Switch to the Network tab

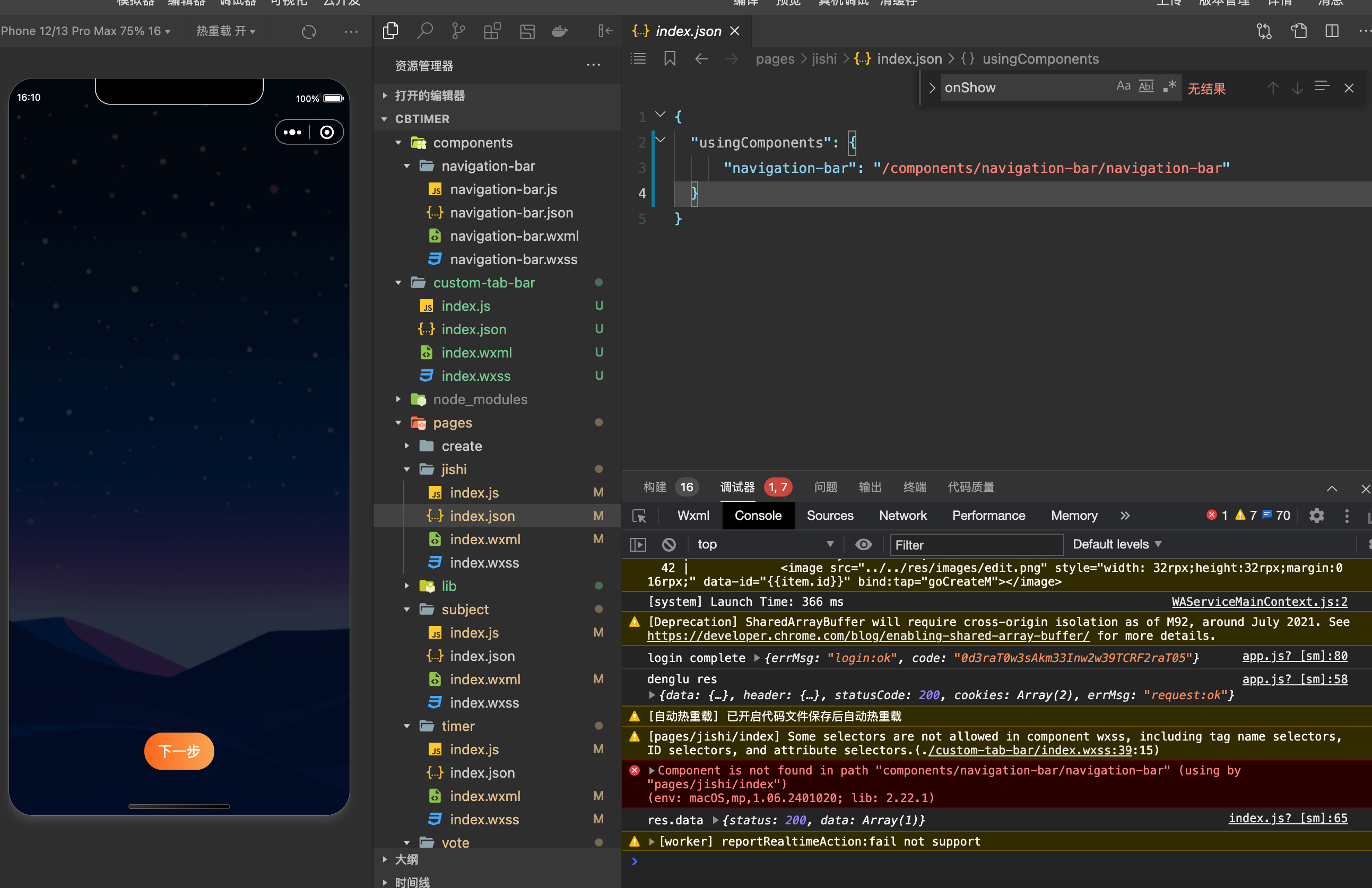click(902, 516)
